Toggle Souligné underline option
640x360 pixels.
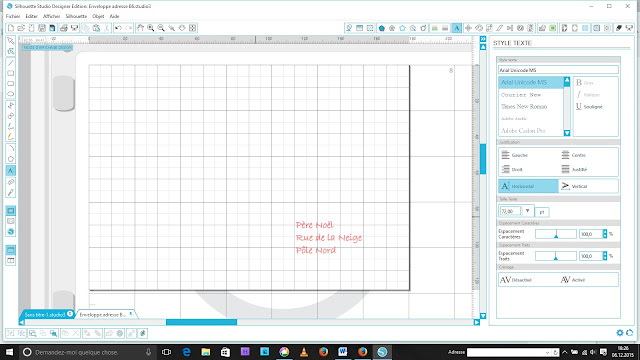[589, 107]
